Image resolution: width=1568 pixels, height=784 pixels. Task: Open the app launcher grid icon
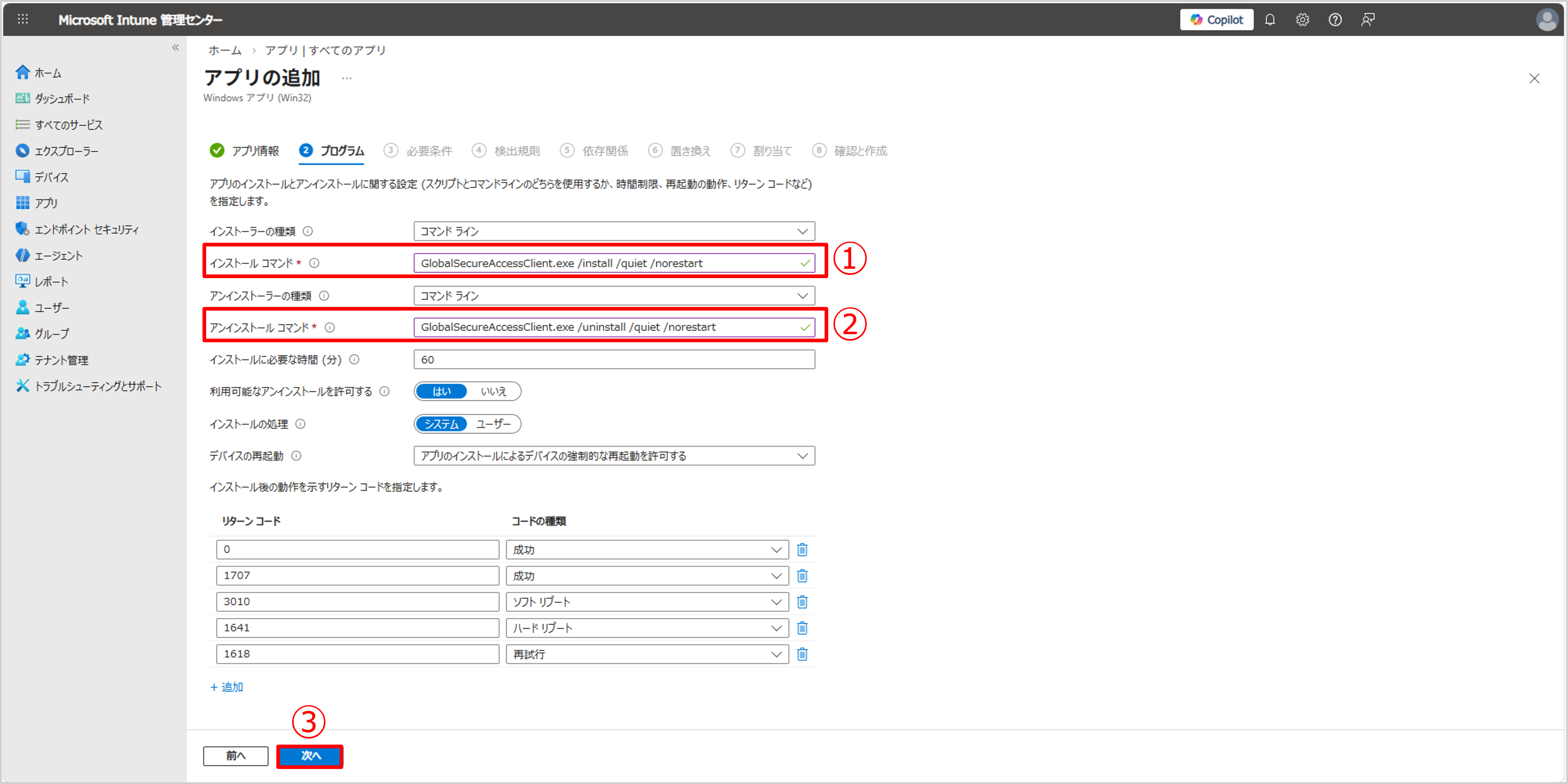(23, 19)
